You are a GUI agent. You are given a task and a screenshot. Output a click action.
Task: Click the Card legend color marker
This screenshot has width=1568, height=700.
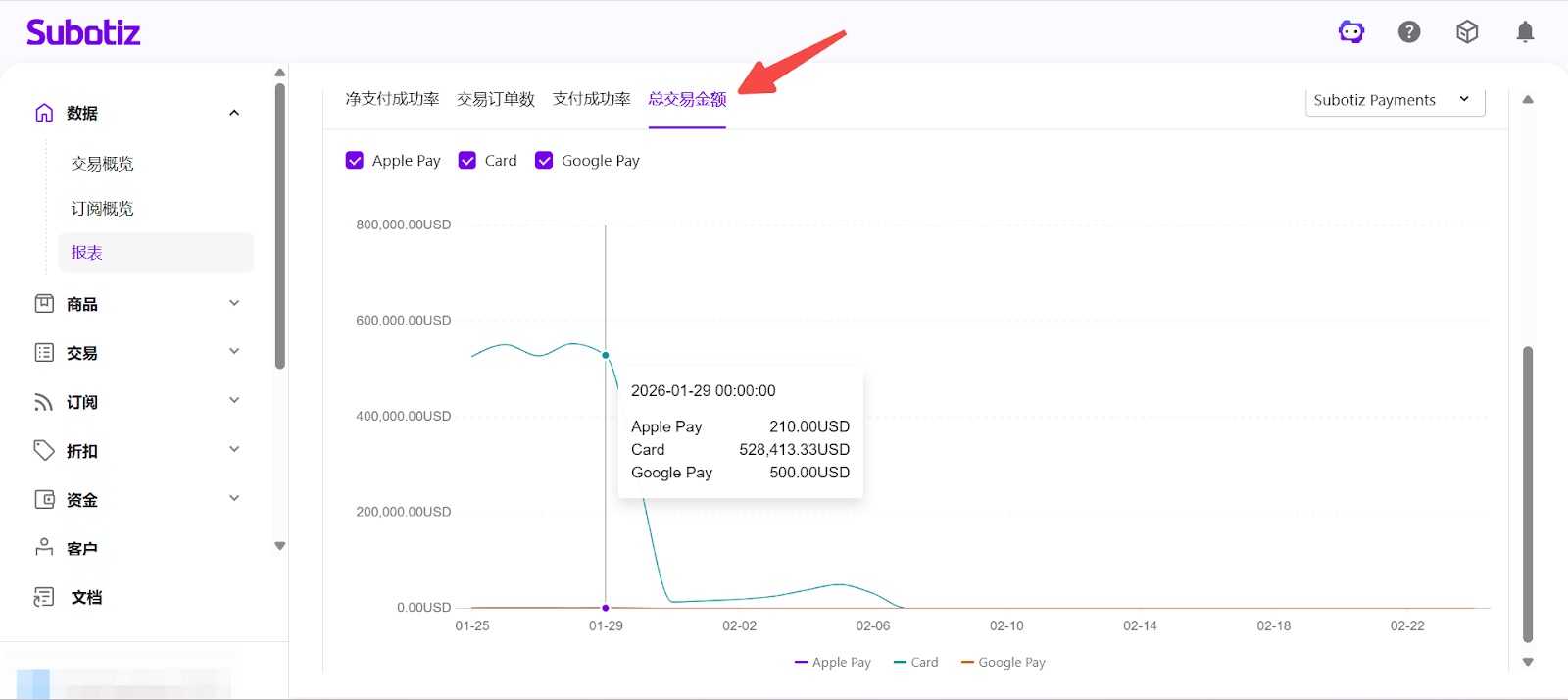pyautogui.click(x=900, y=663)
